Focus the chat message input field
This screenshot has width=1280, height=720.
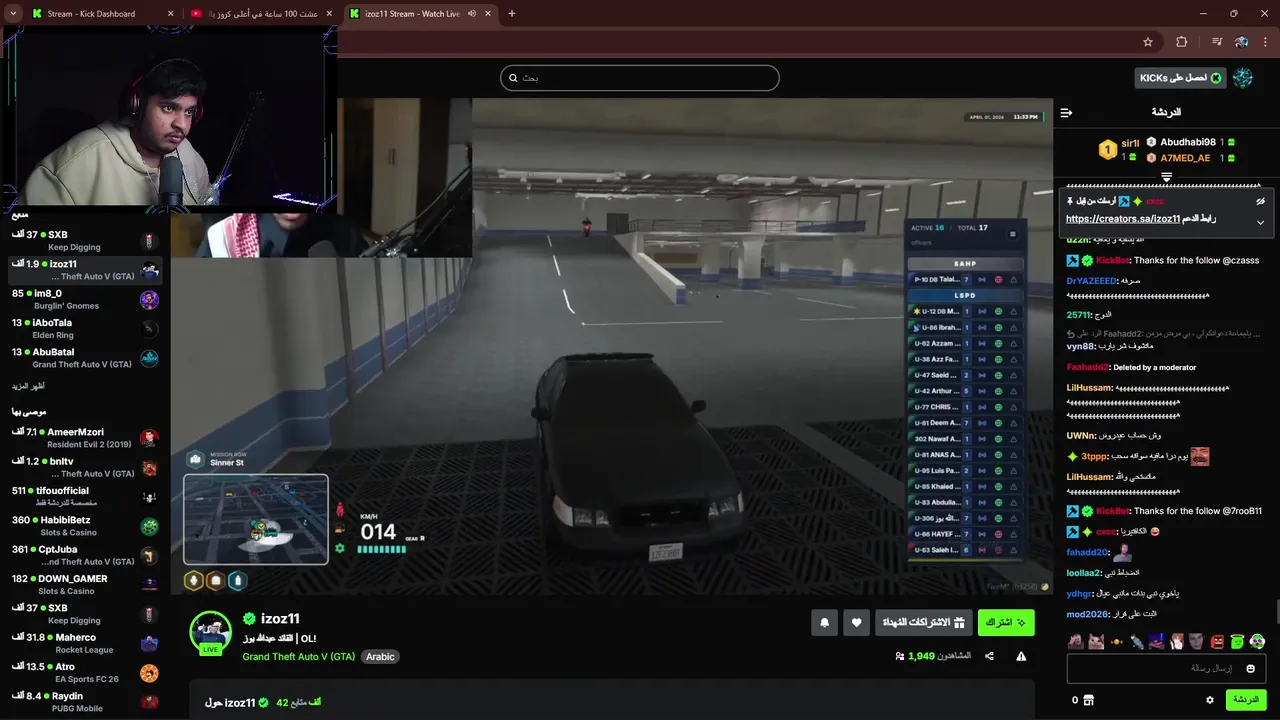[1166, 668]
